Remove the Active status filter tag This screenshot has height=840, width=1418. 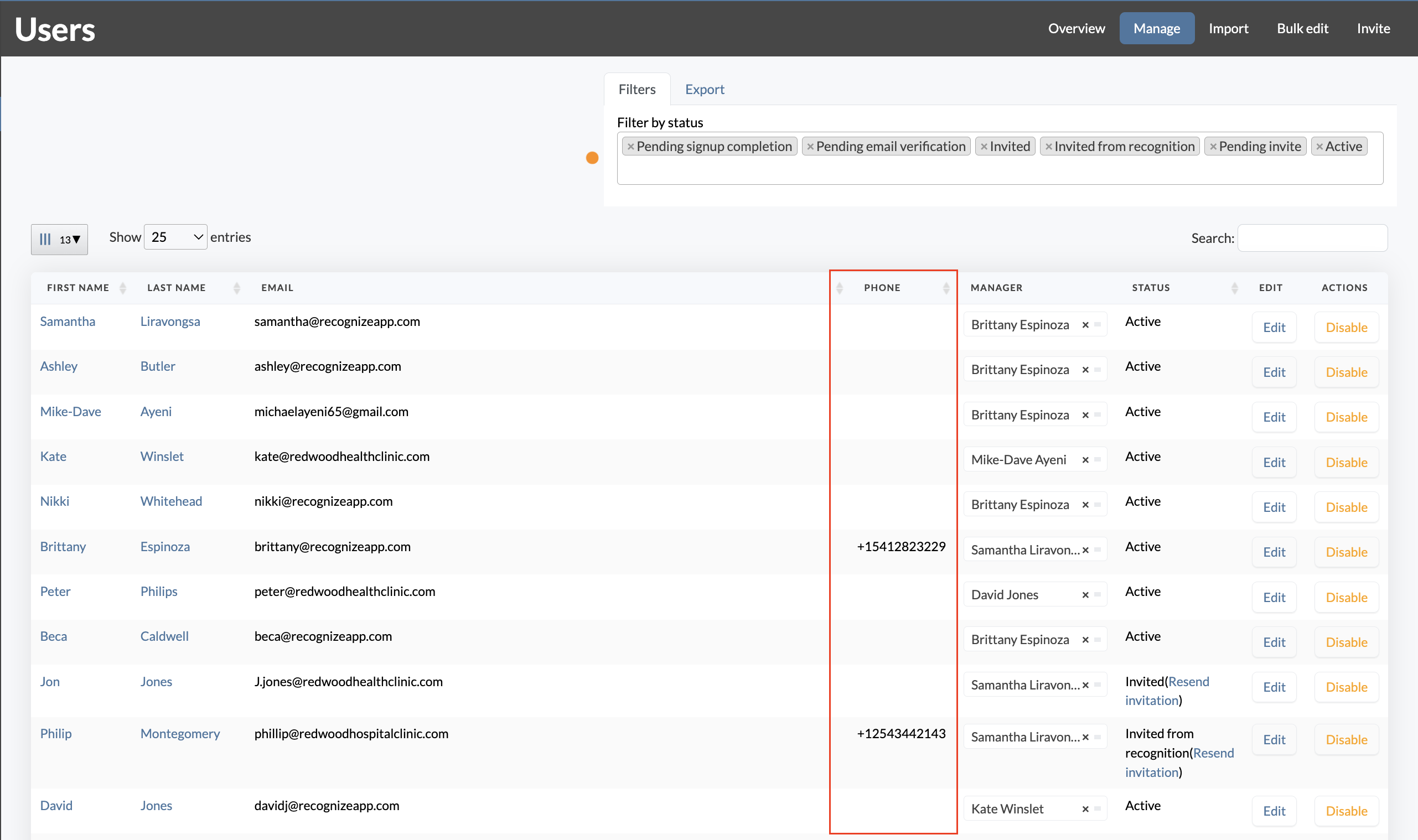tap(1319, 147)
